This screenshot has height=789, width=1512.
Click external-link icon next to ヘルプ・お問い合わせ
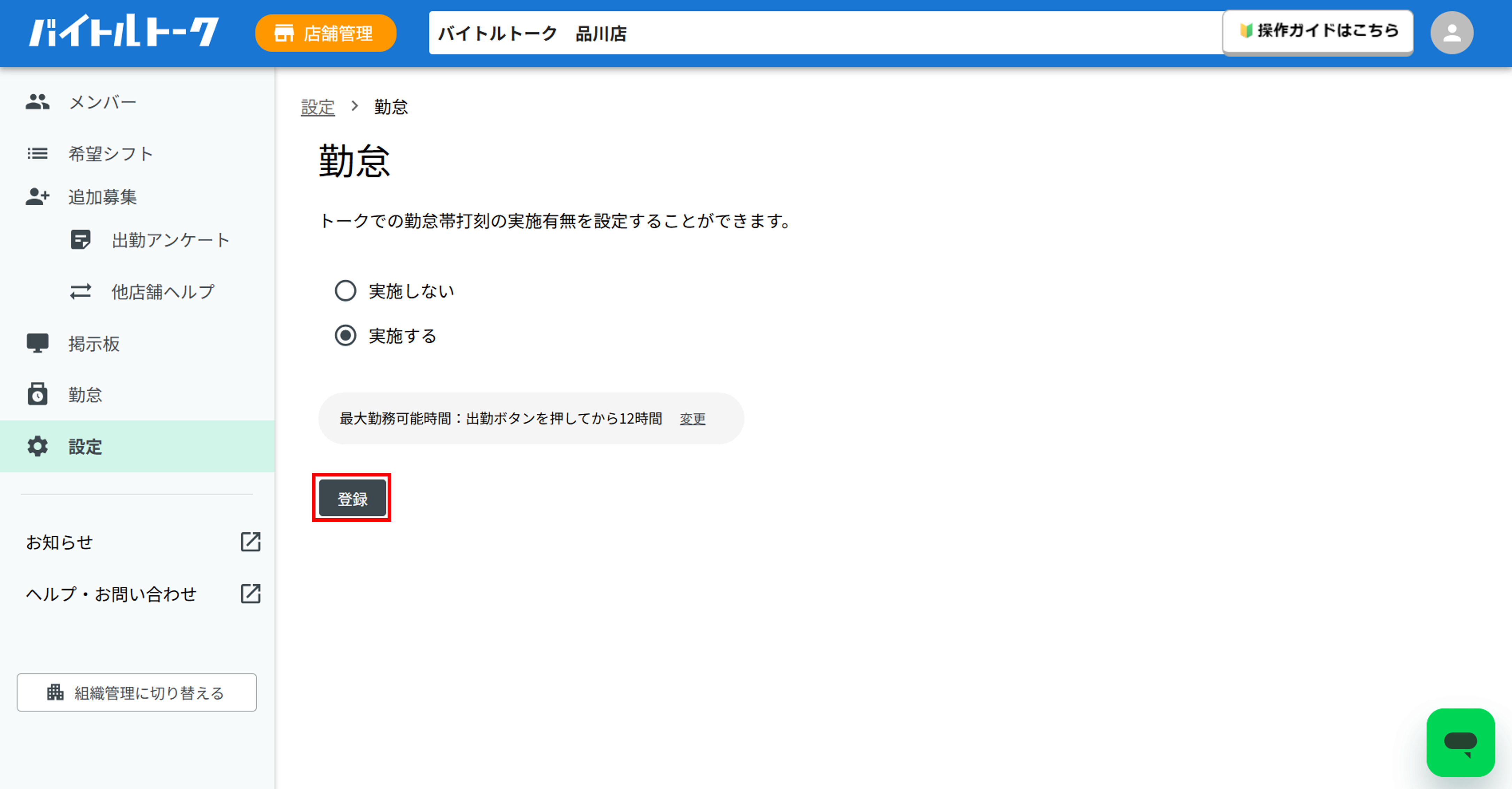251,594
